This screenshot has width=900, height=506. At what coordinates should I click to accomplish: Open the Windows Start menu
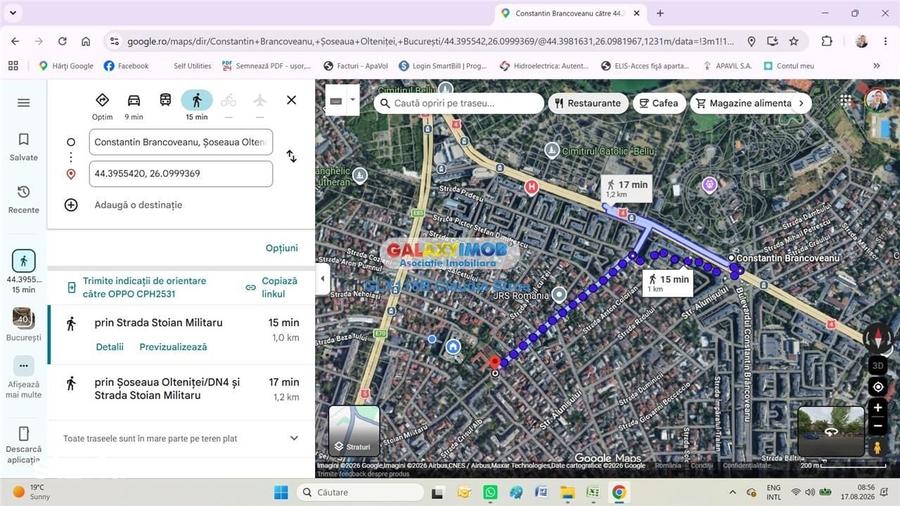(x=281, y=492)
